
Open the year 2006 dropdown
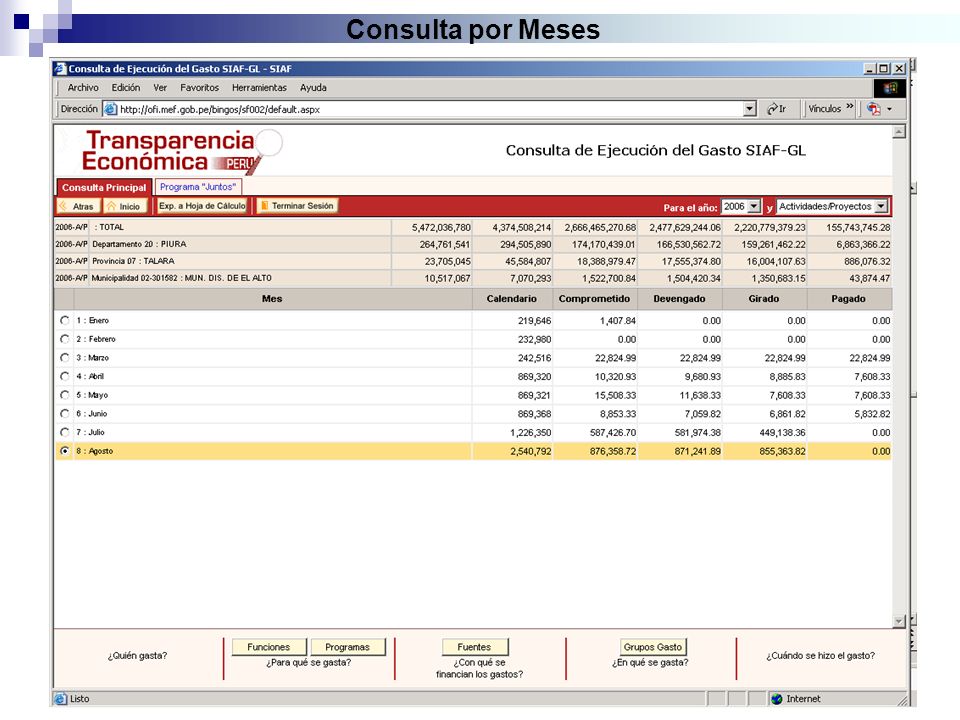(741, 206)
